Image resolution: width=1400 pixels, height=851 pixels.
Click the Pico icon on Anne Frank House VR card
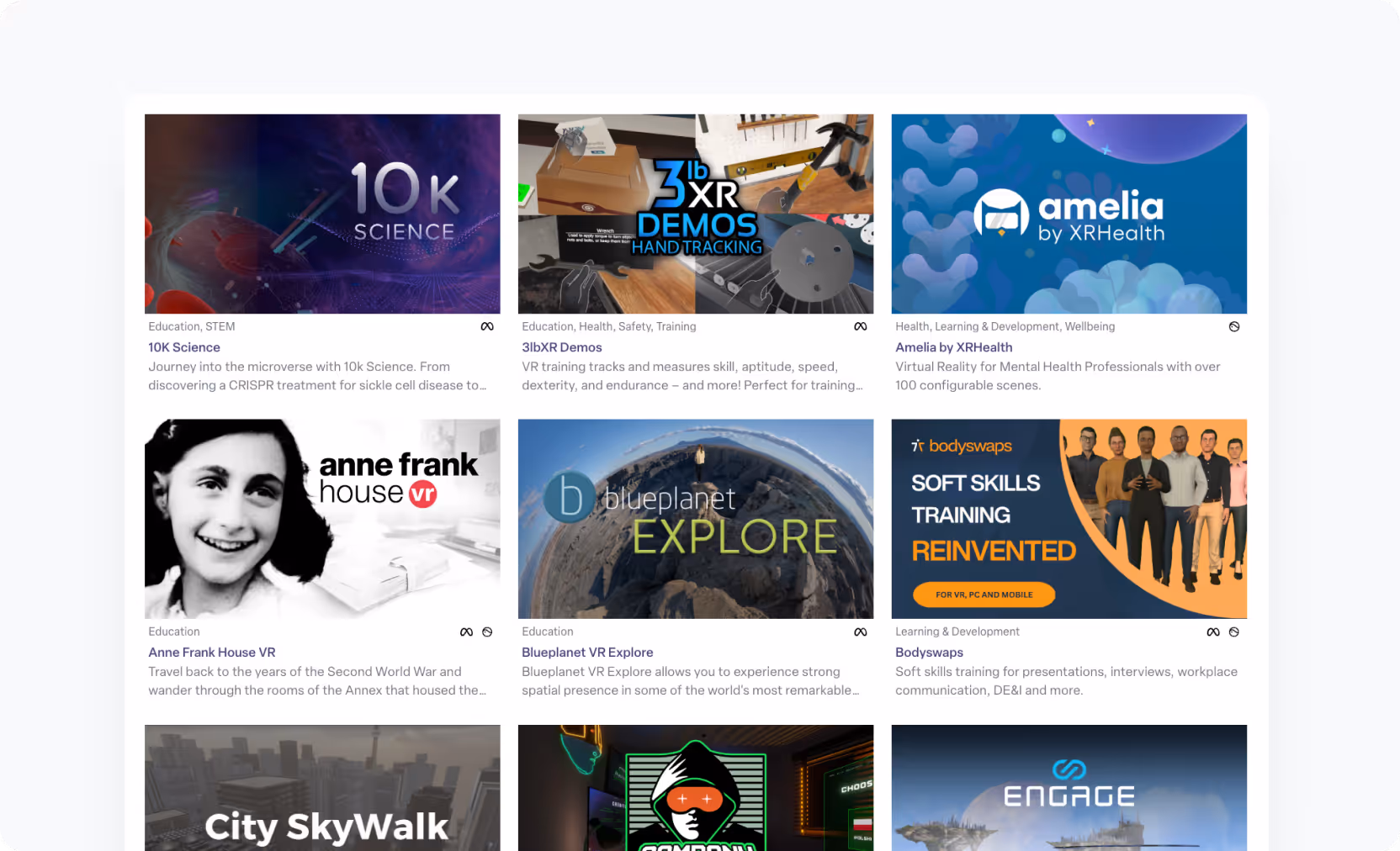coord(487,632)
